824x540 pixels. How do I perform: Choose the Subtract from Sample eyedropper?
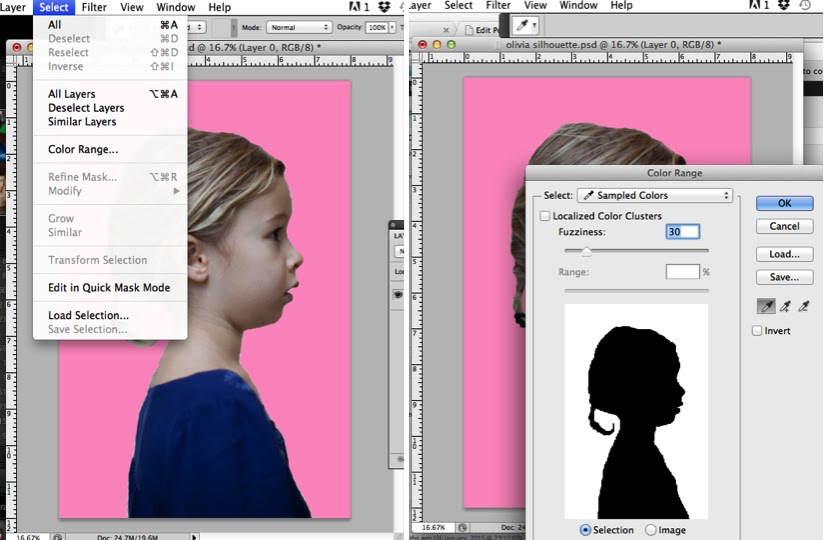tap(804, 308)
